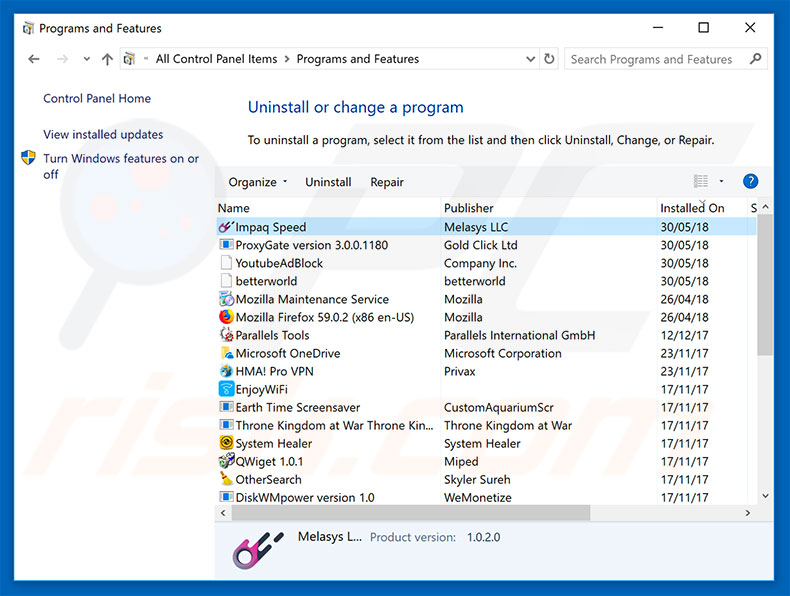Click Programs and Features breadcrumb

[358, 59]
